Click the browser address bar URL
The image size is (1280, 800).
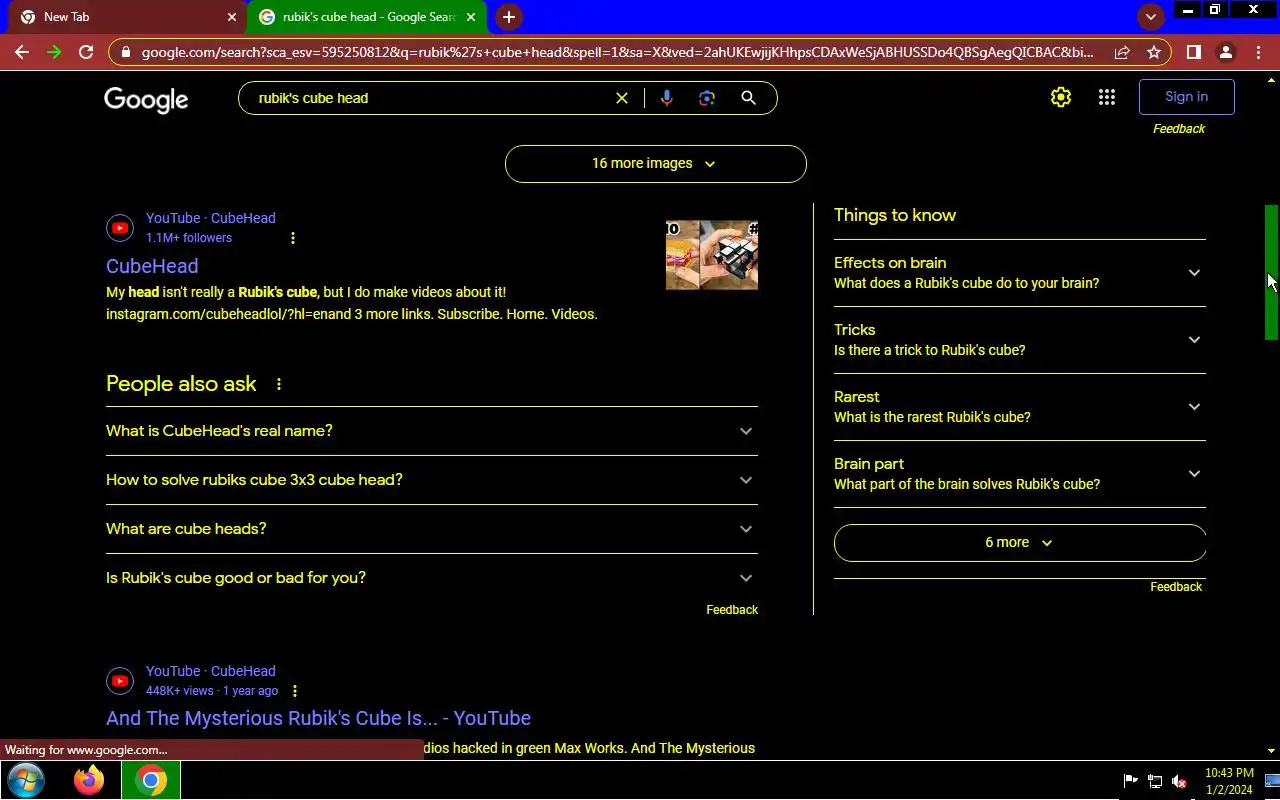click(x=617, y=52)
